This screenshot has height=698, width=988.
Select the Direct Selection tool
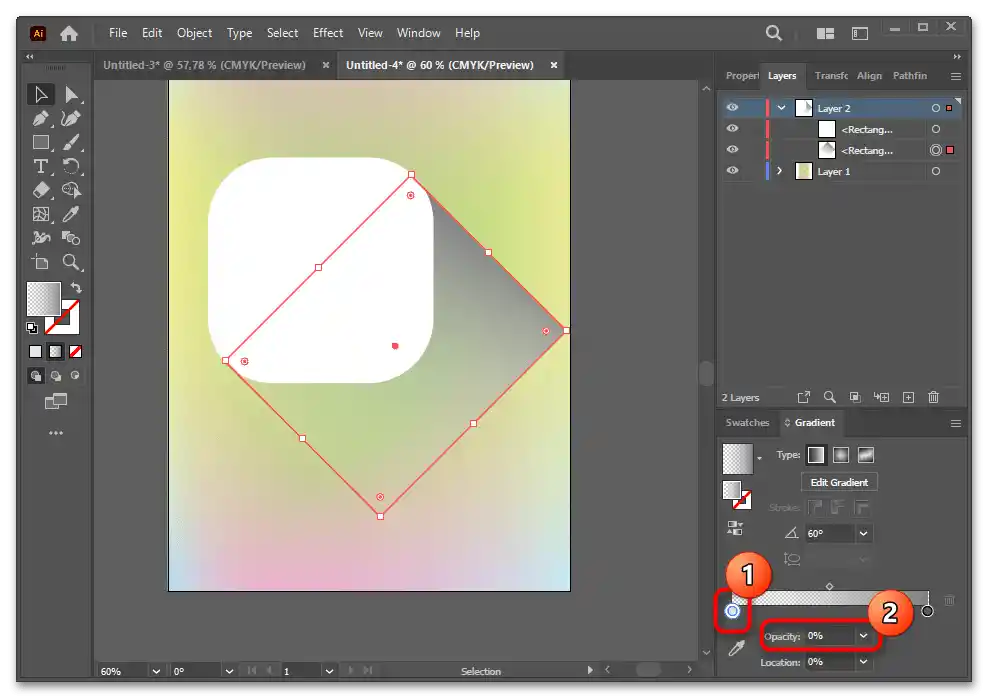click(x=71, y=95)
